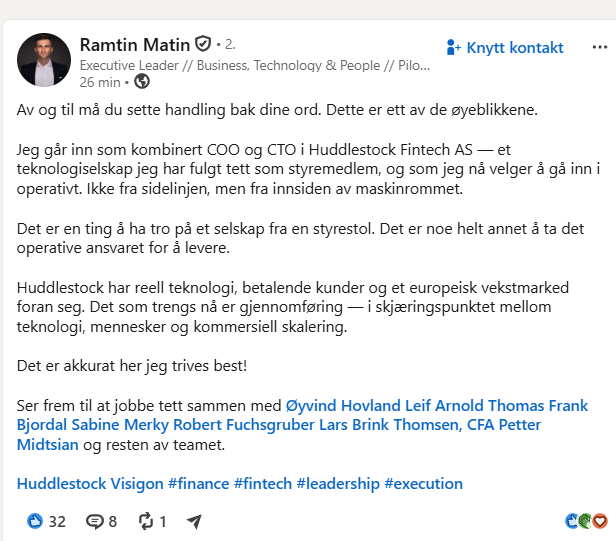Viewport: 616px width, 541px height.
Task: Click the thumbs-up like icon
Action: (35, 521)
